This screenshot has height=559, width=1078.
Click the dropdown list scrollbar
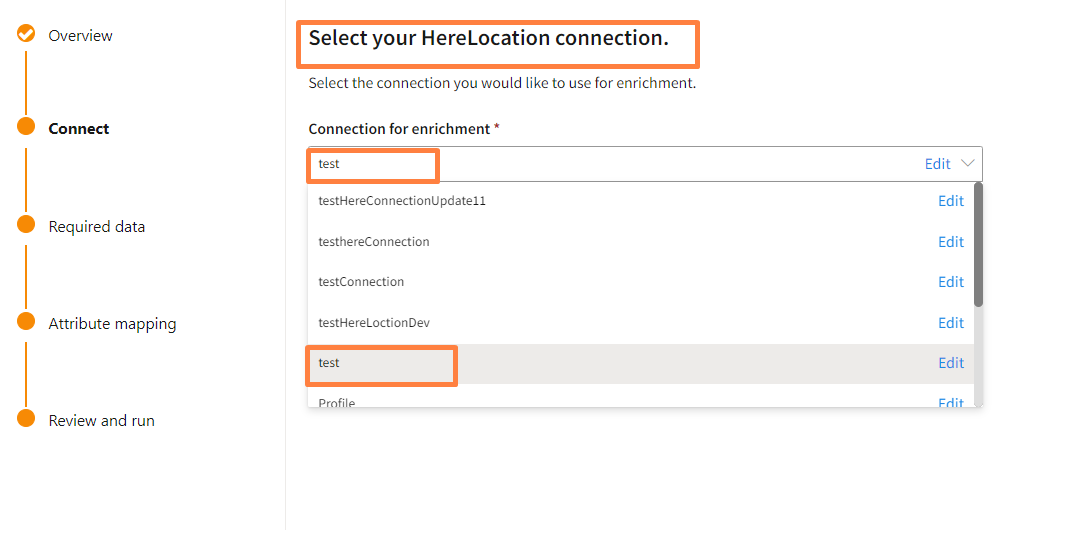click(978, 245)
